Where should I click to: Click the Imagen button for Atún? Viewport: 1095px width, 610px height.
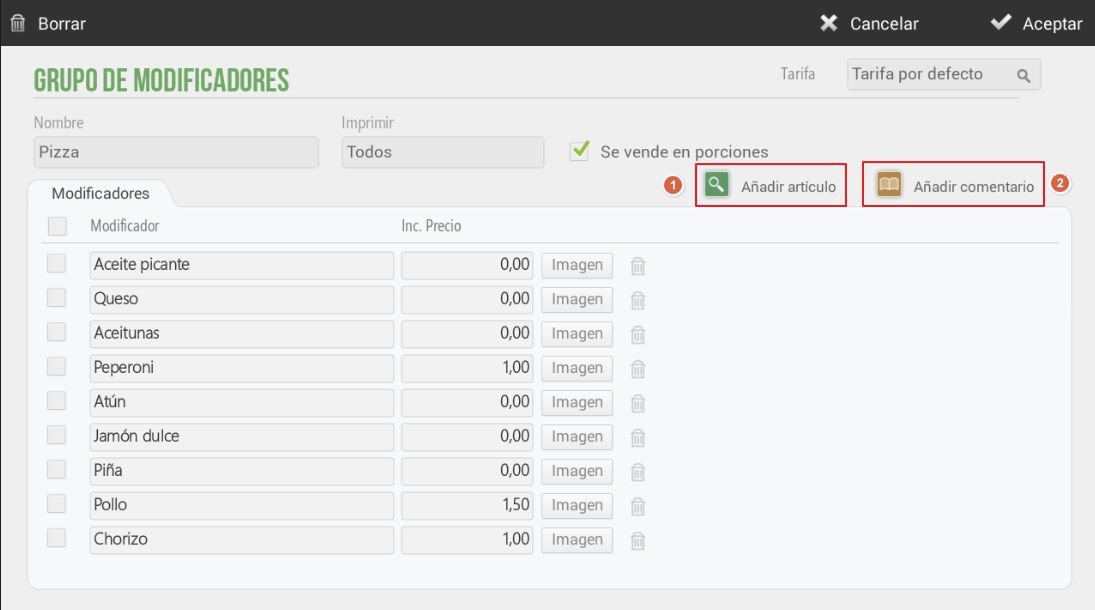577,402
